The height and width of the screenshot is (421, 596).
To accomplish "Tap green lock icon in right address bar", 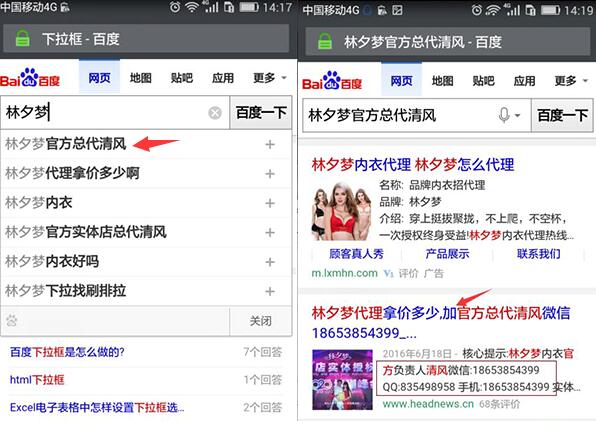I will pos(325,41).
